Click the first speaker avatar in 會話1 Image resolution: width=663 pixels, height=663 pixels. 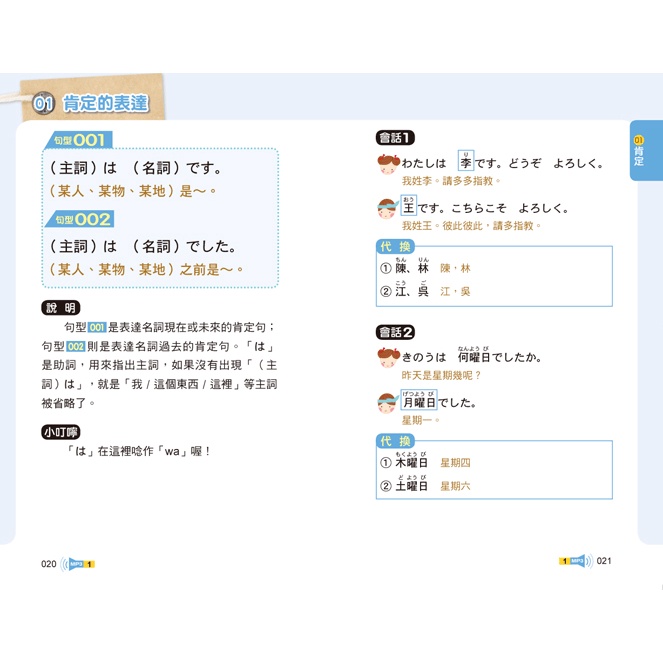pyautogui.click(x=387, y=162)
